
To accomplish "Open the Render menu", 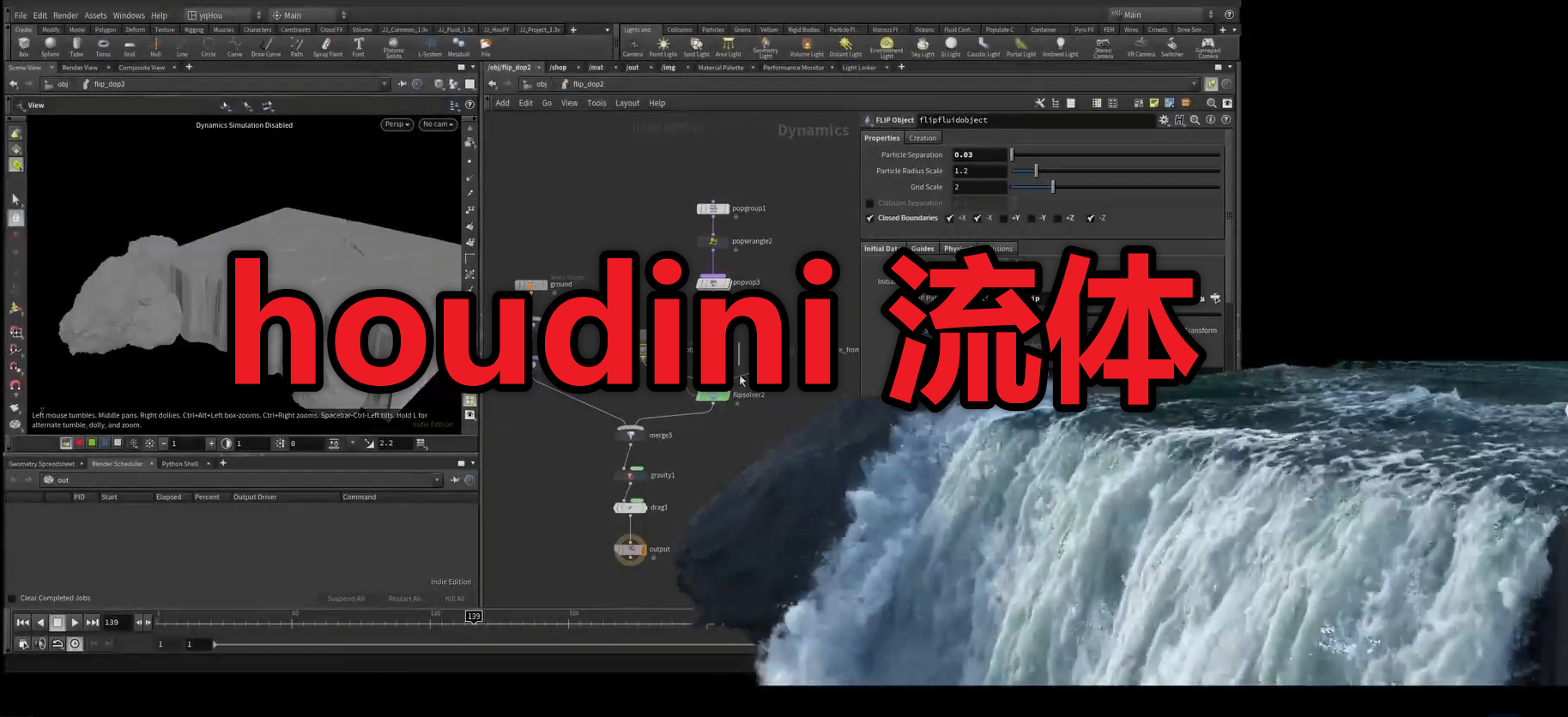I will point(65,15).
